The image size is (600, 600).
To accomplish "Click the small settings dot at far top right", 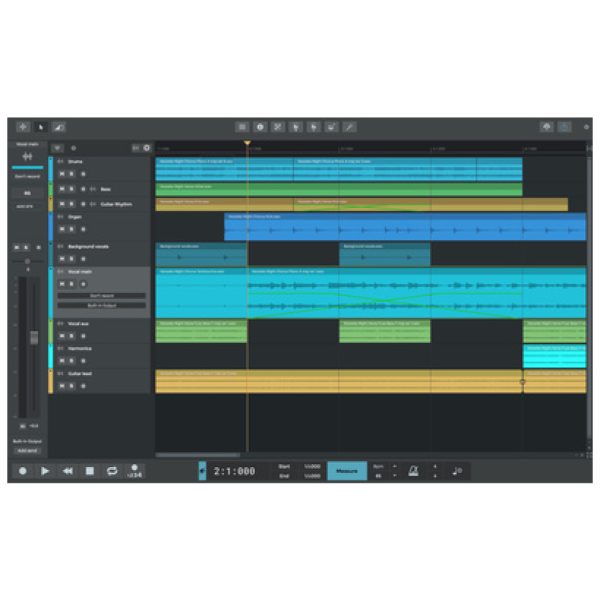I will click(x=586, y=127).
